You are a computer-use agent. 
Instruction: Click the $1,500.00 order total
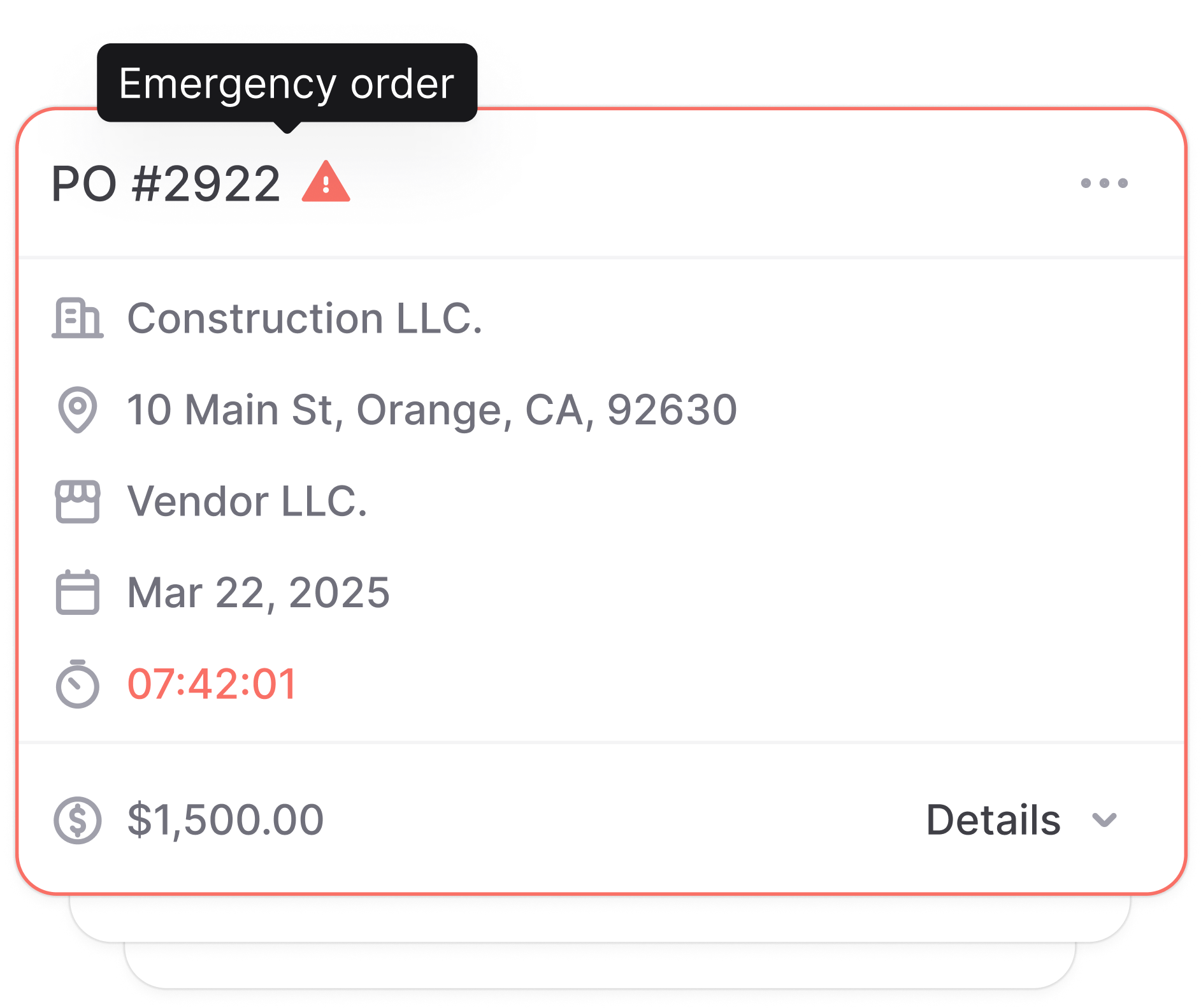pyautogui.click(x=226, y=820)
